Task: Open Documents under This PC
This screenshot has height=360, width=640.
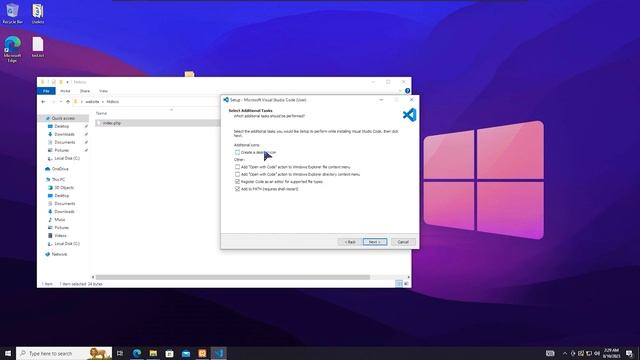Action: (x=64, y=204)
